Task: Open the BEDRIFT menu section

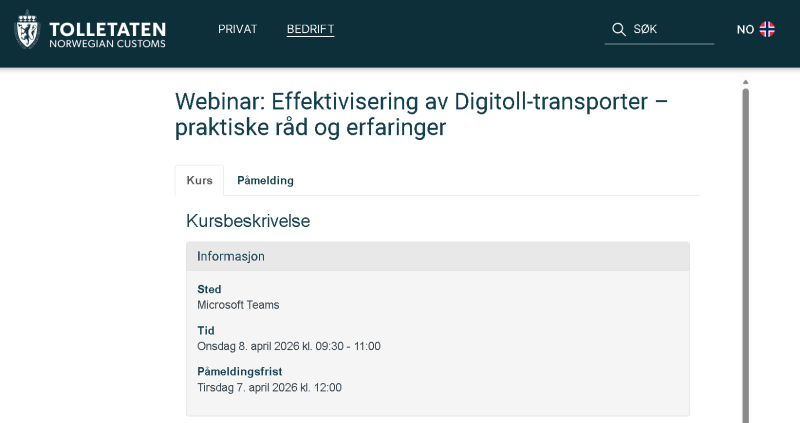Action: tap(310, 29)
